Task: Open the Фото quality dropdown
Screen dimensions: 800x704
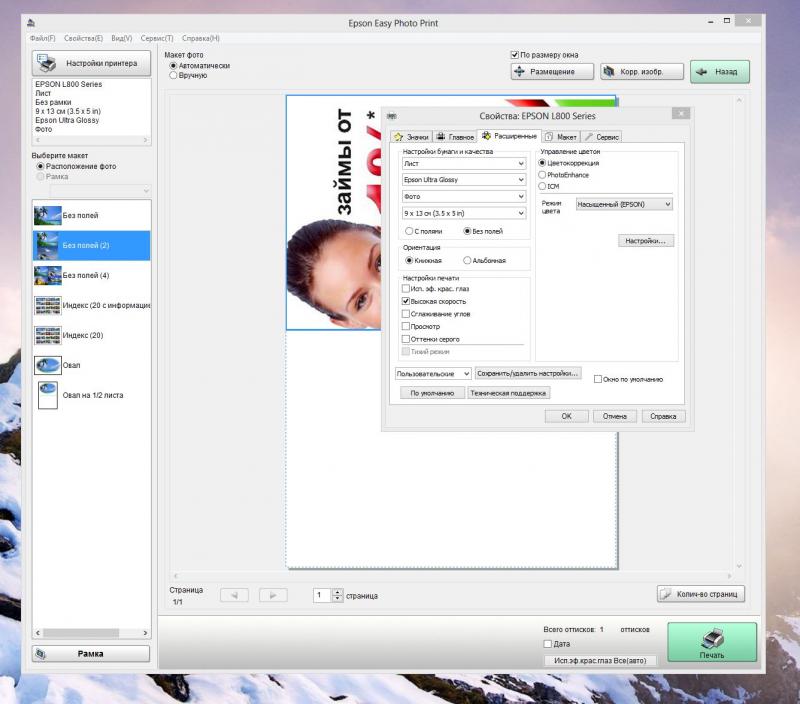Action: (x=464, y=196)
